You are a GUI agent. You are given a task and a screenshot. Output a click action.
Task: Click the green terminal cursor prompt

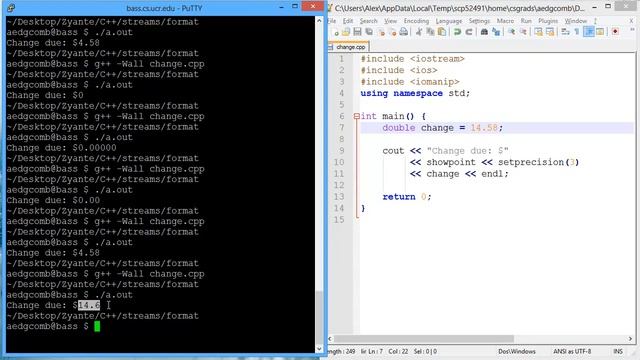(97, 327)
